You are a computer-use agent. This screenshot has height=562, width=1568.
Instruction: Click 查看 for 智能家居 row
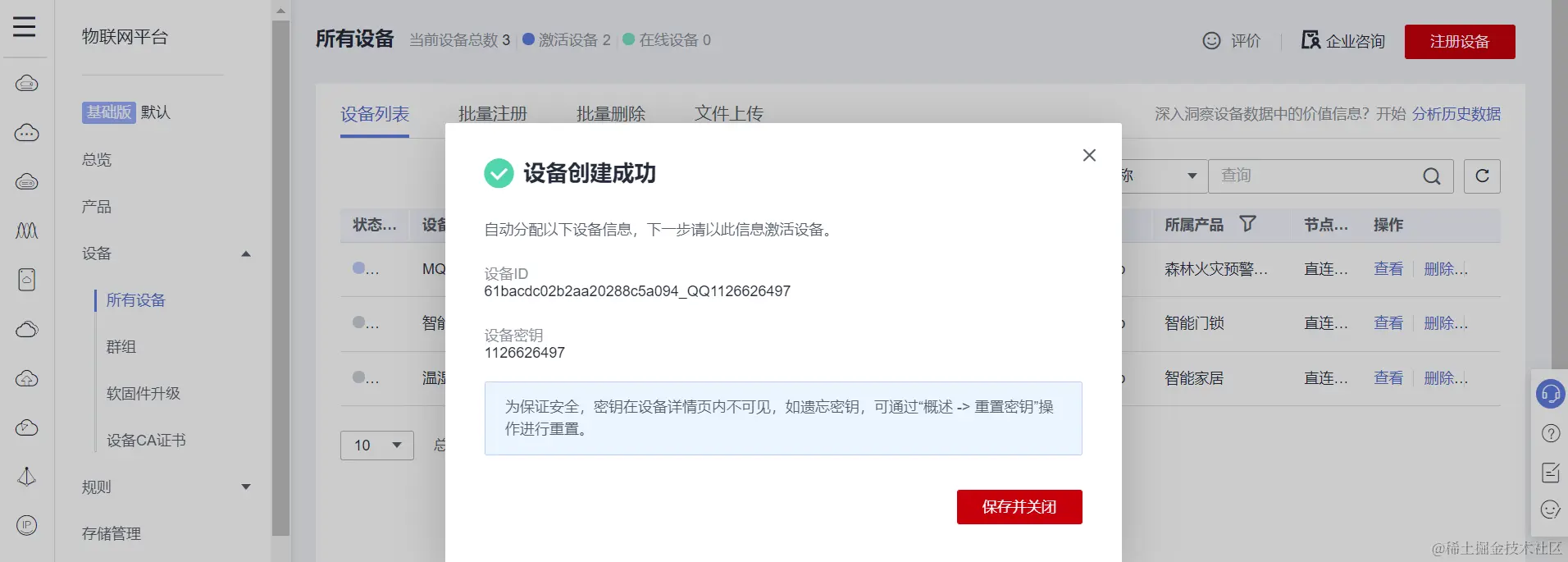(x=1388, y=378)
